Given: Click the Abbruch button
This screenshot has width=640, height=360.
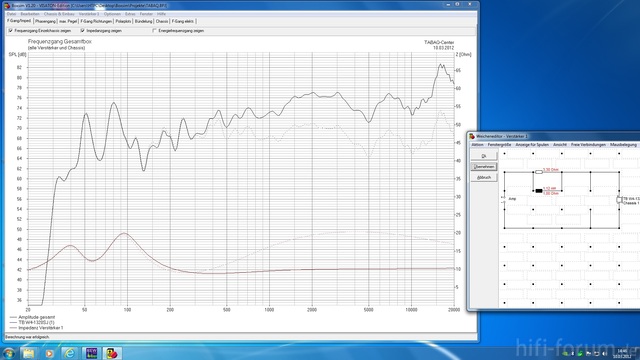Looking at the screenshot, I should [x=484, y=178].
